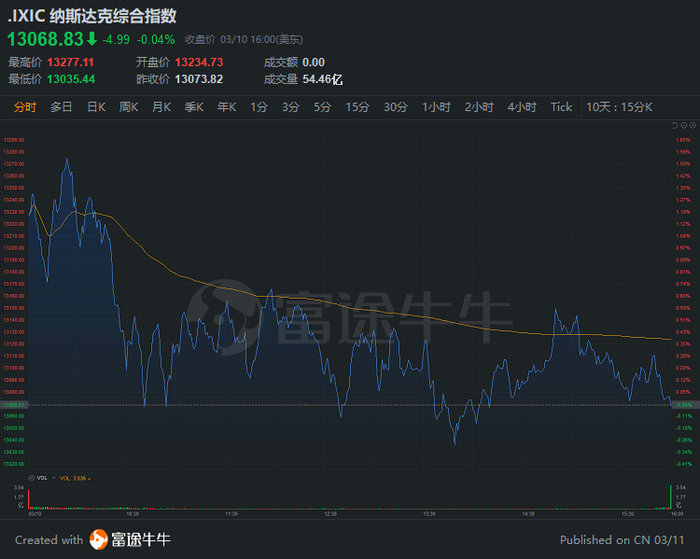Switch to the 季K quarterly tab

[194, 107]
